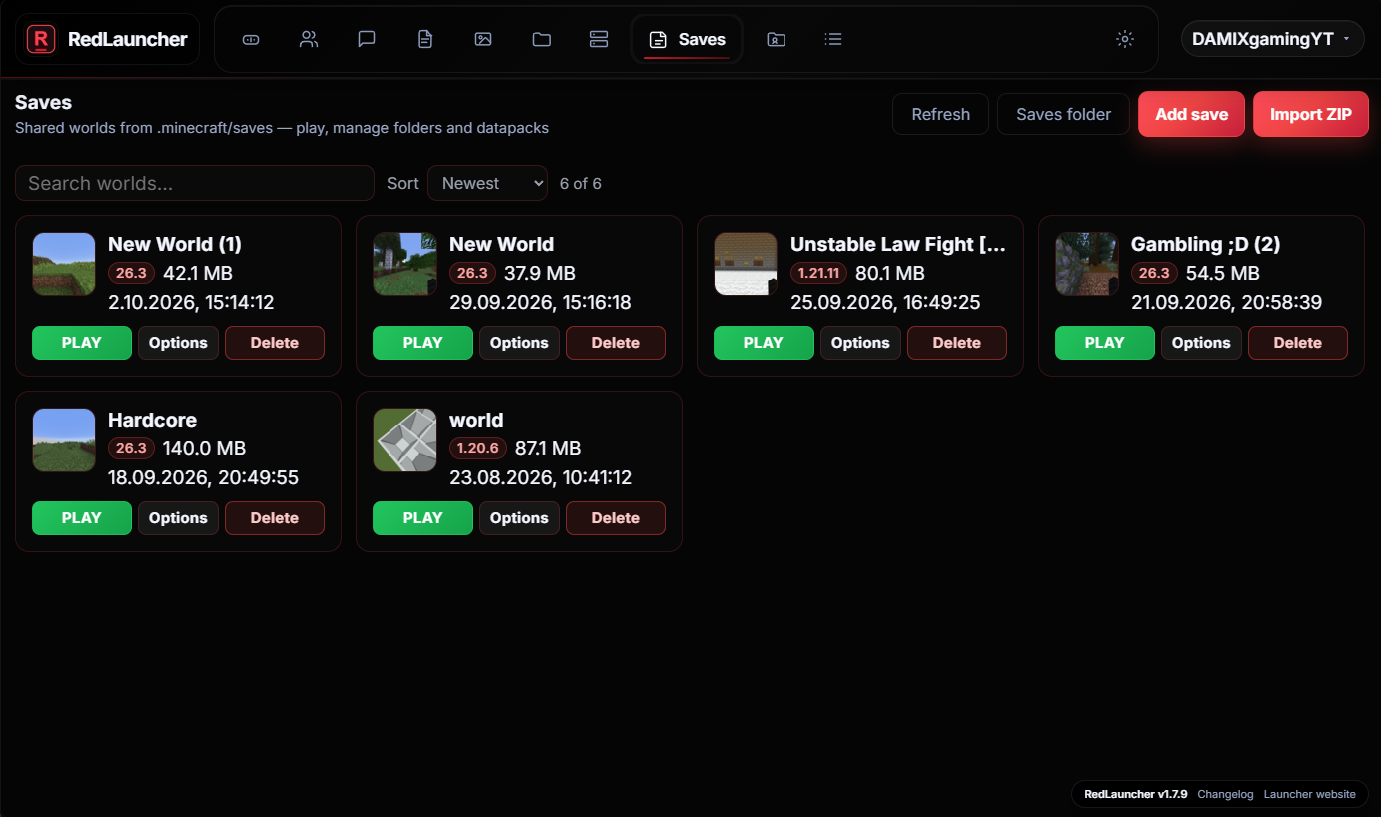Image resolution: width=1381 pixels, height=817 pixels.
Task: Click the 1.20.6 world thumbnail
Action: [405, 440]
